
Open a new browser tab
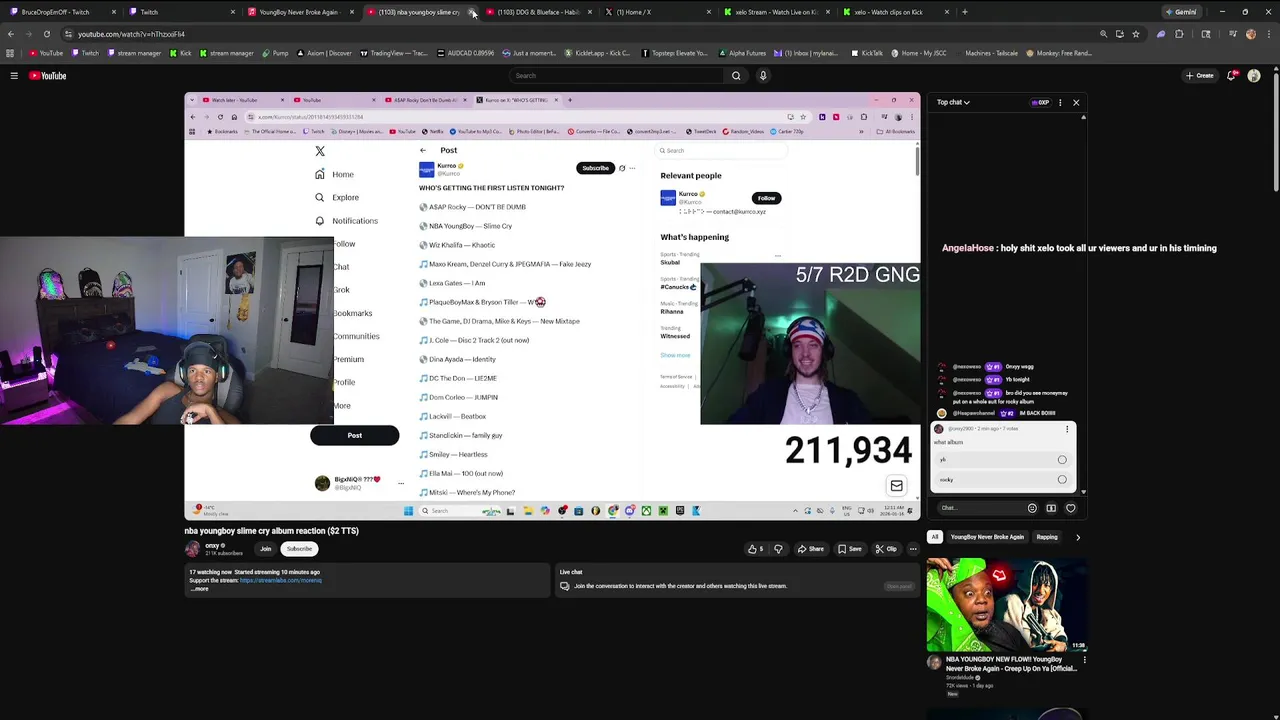point(965,12)
